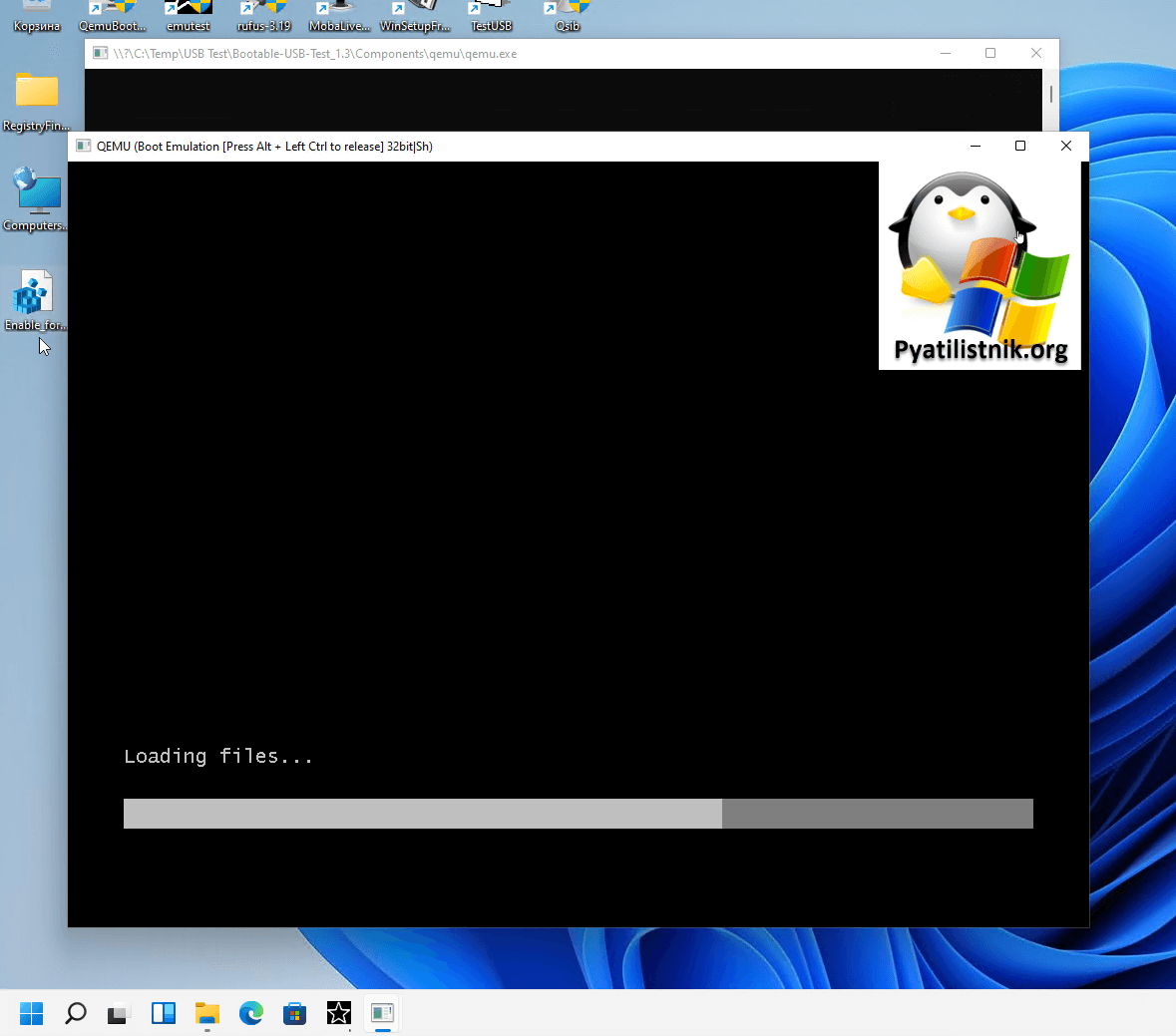
Task: Click the taskbar Search magnifier
Action: pyautogui.click(x=76, y=1013)
